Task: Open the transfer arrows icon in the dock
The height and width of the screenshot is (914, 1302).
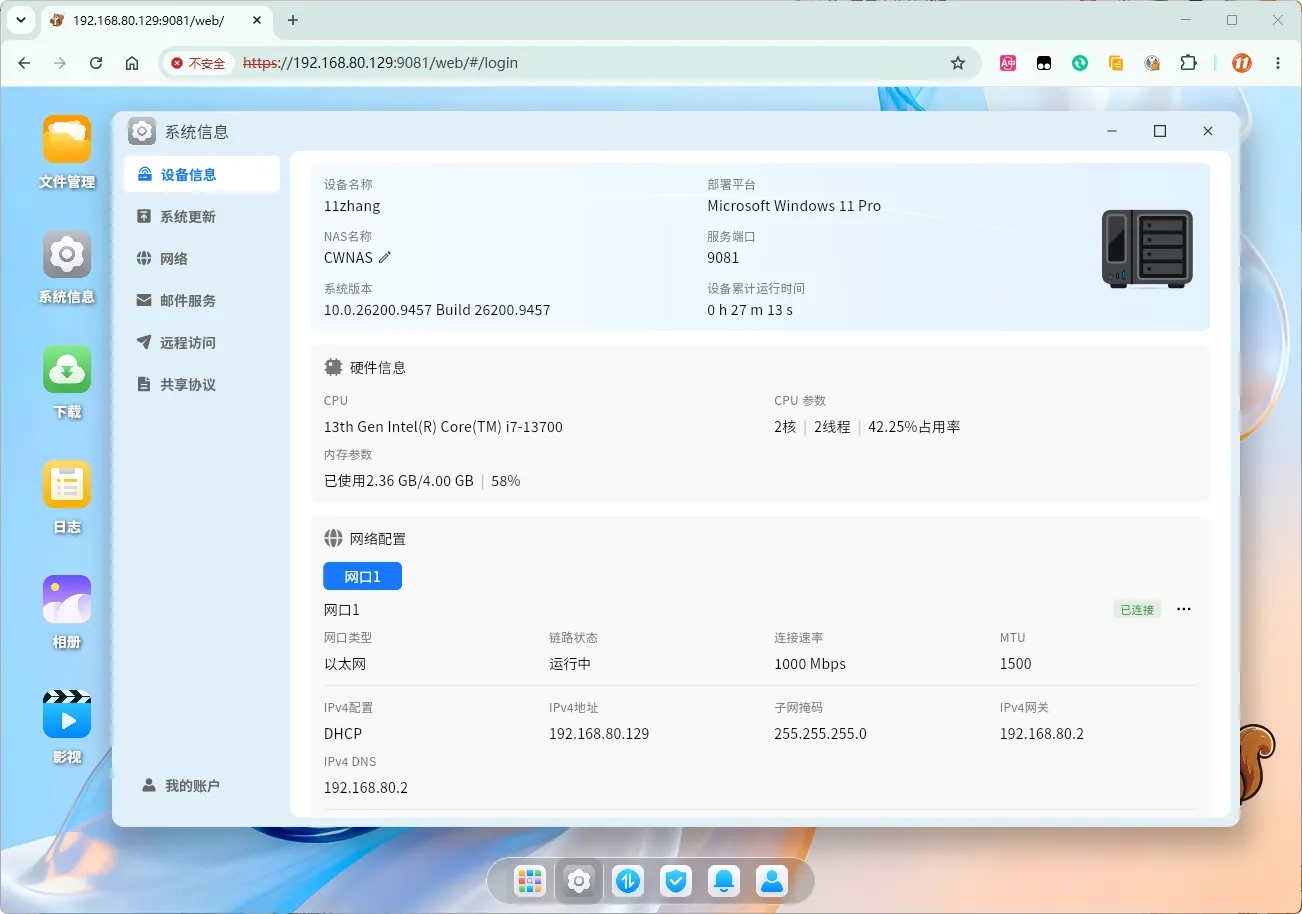Action: tap(627, 881)
